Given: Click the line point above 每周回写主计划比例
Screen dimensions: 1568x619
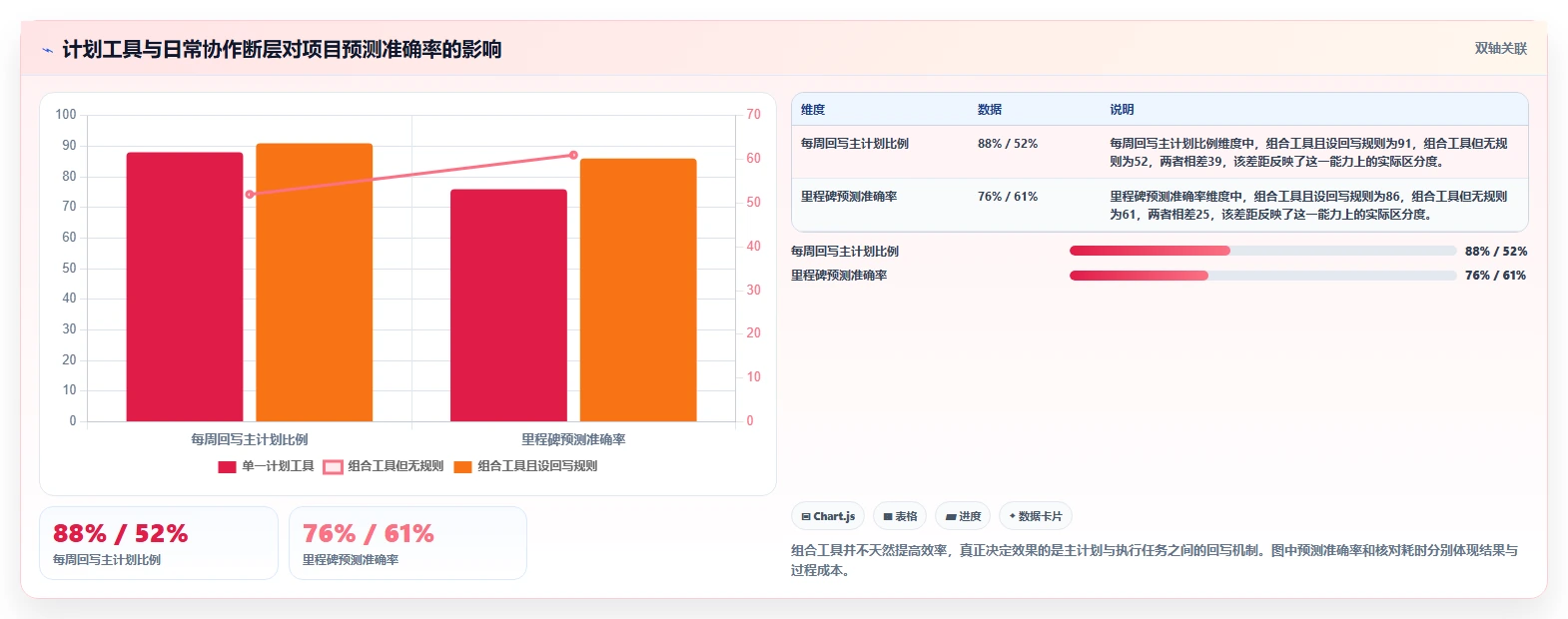Looking at the screenshot, I should tap(250, 195).
